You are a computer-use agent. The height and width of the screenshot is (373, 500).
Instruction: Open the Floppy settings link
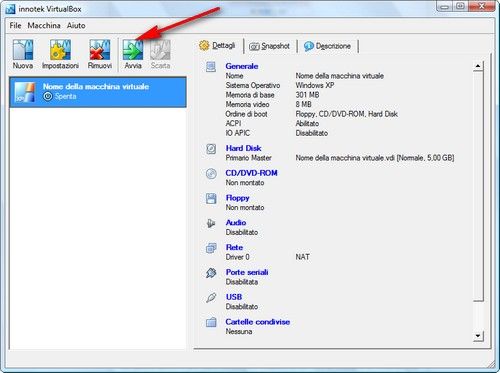(237, 198)
